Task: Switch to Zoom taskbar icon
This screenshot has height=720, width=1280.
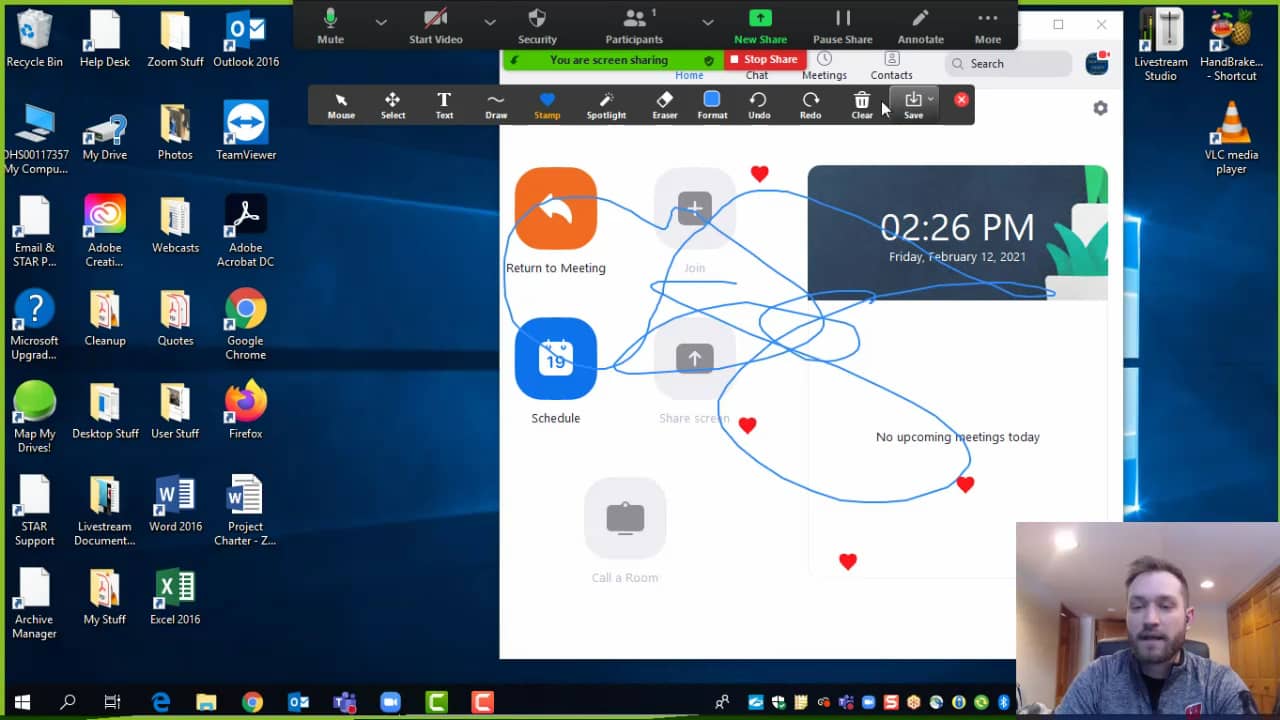Action: (390, 702)
